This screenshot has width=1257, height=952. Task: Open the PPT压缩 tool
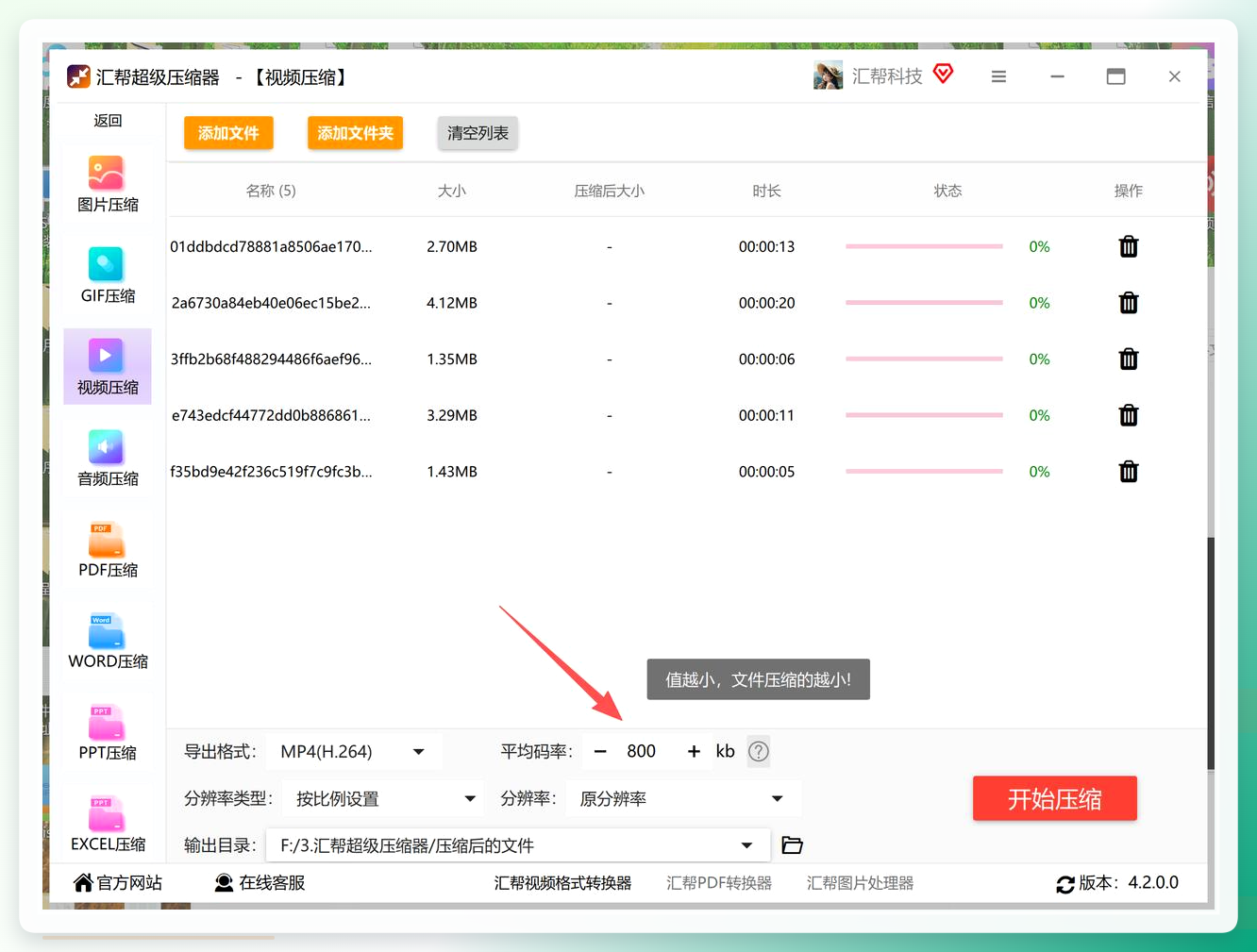pyautogui.click(x=108, y=734)
